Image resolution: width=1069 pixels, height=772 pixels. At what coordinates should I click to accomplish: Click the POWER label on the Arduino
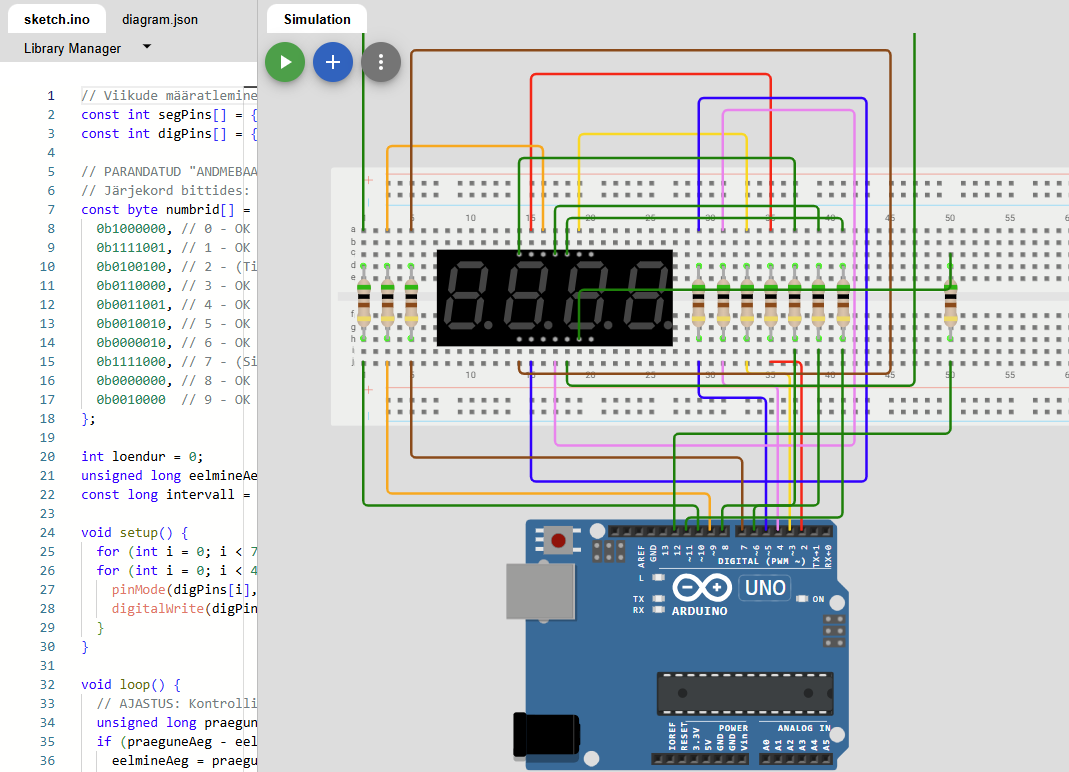[733, 728]
